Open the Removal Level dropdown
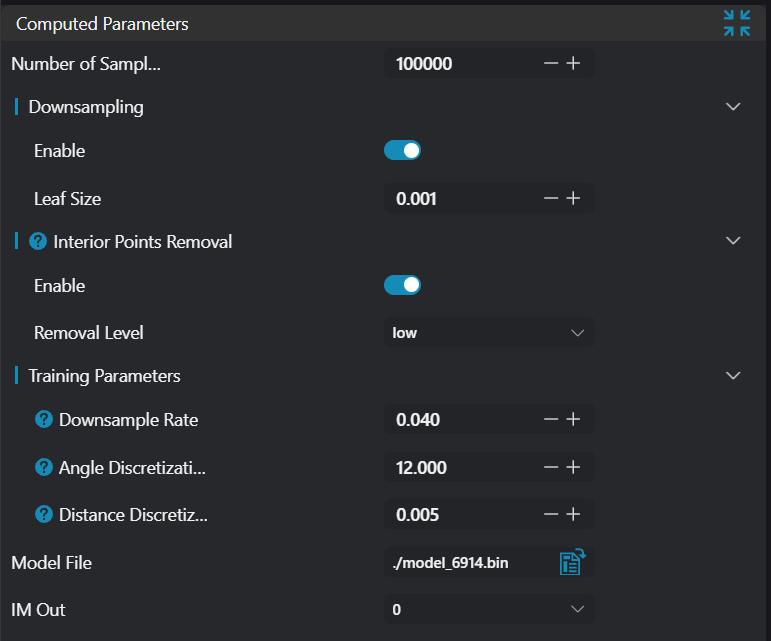771x641 pixels. click(489, 333)
